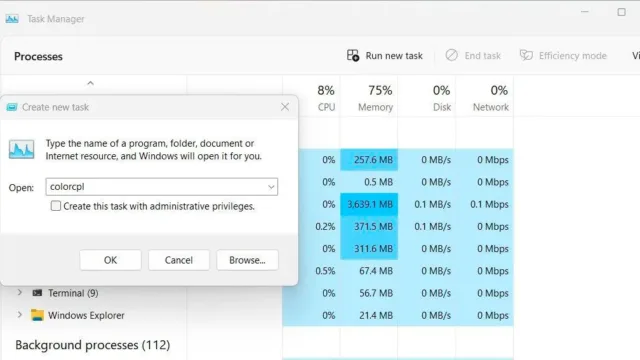Click the 3,639.1 MB memory cell

point(369,204)
